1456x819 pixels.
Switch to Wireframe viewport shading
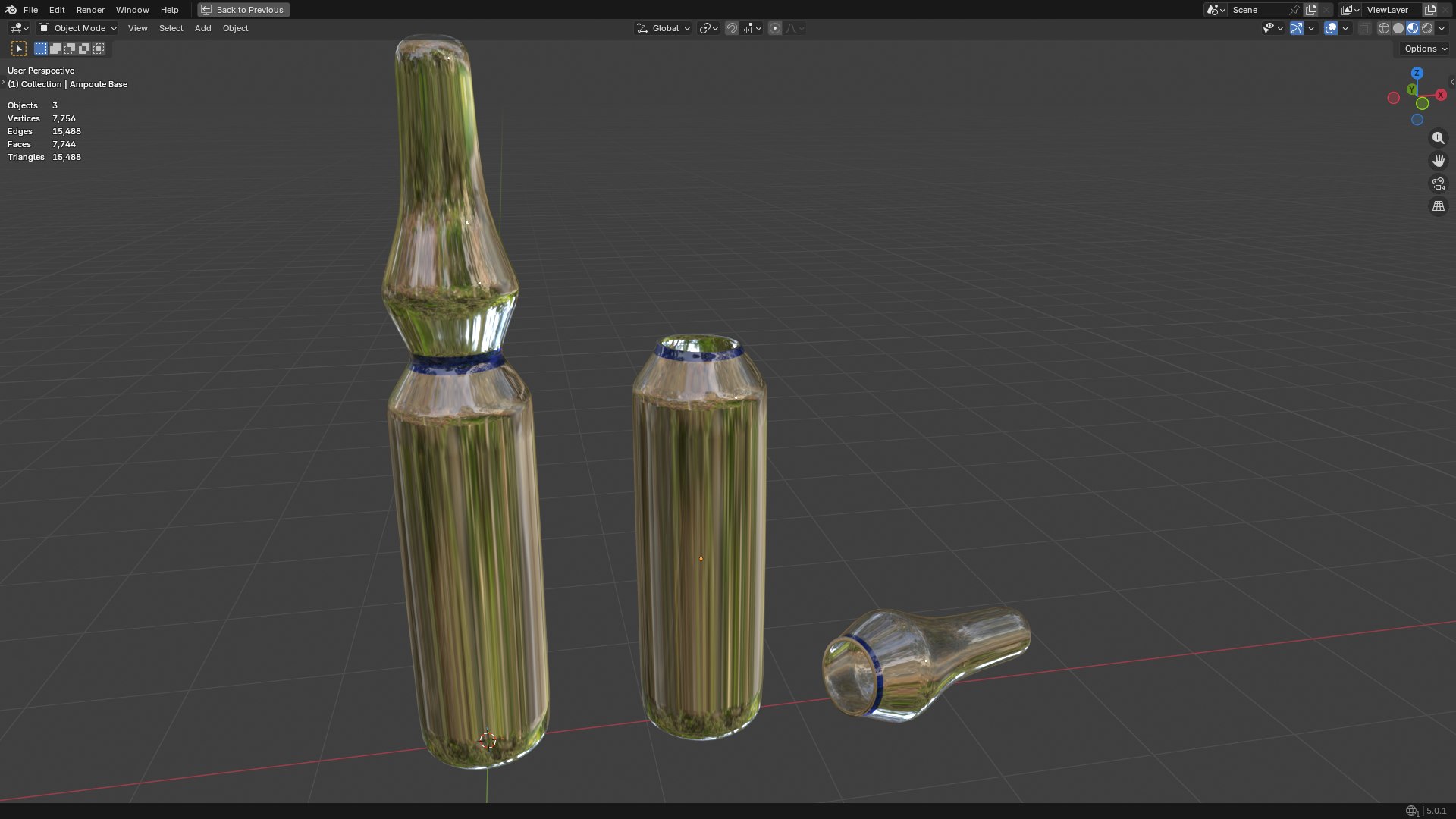[1383, 28]
